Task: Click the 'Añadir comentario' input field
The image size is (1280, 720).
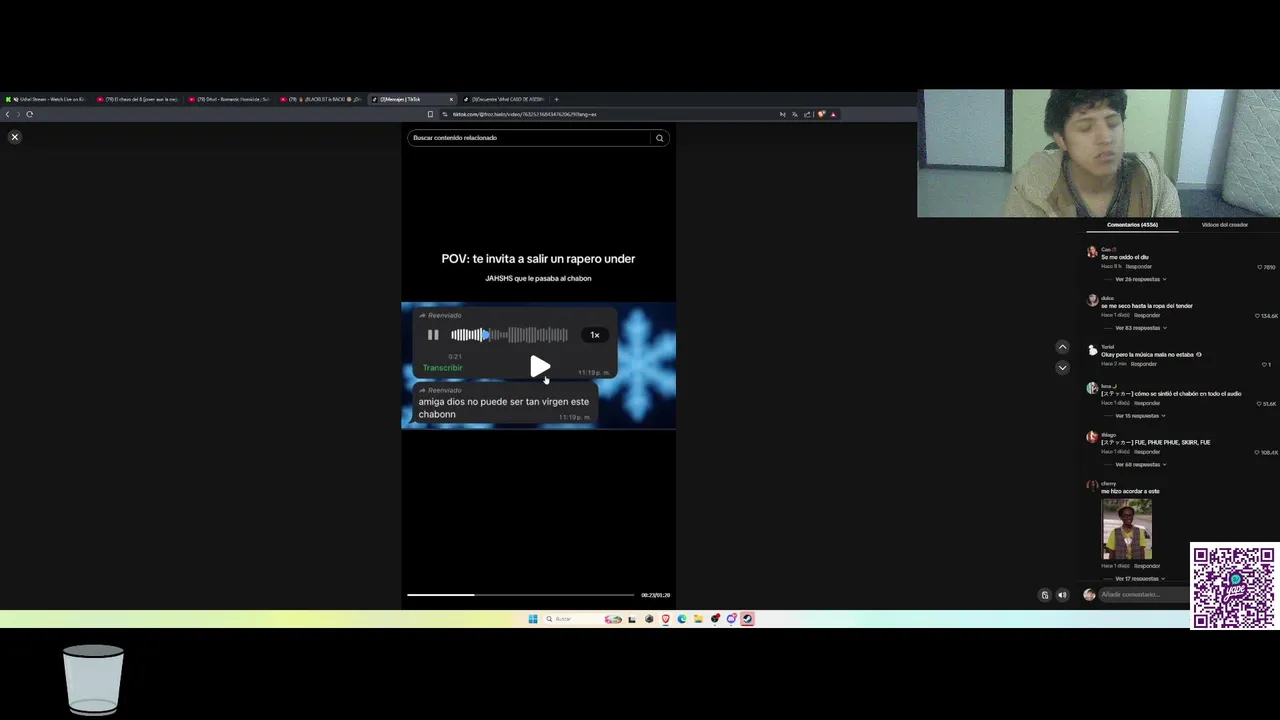Action: pos(1144,595)
